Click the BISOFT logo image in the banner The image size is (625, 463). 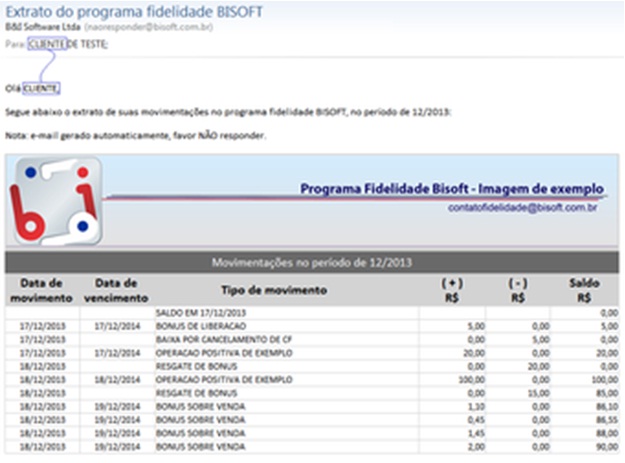(x=55, y=201)
